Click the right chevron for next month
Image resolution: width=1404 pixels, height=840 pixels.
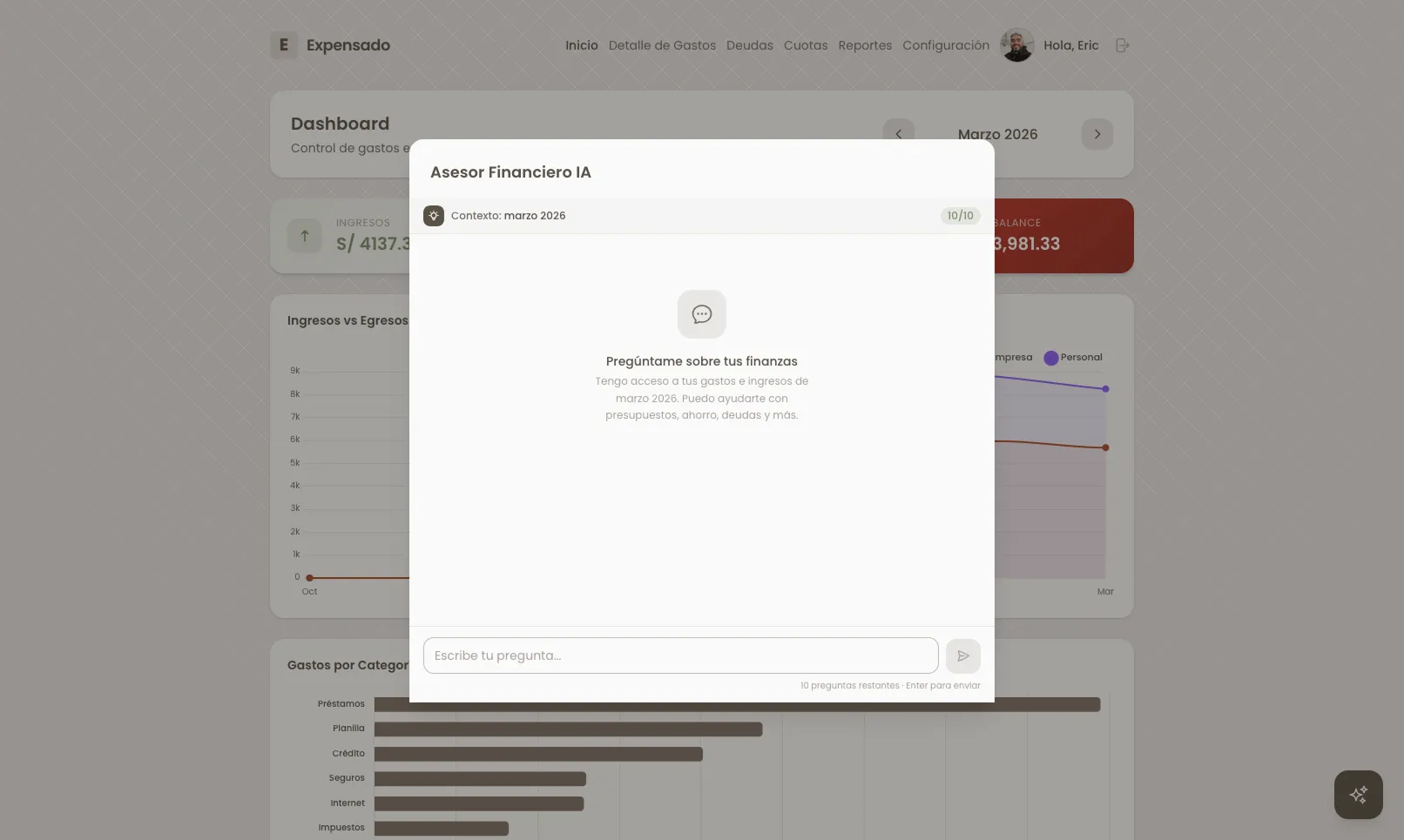tap(1097, 134)
